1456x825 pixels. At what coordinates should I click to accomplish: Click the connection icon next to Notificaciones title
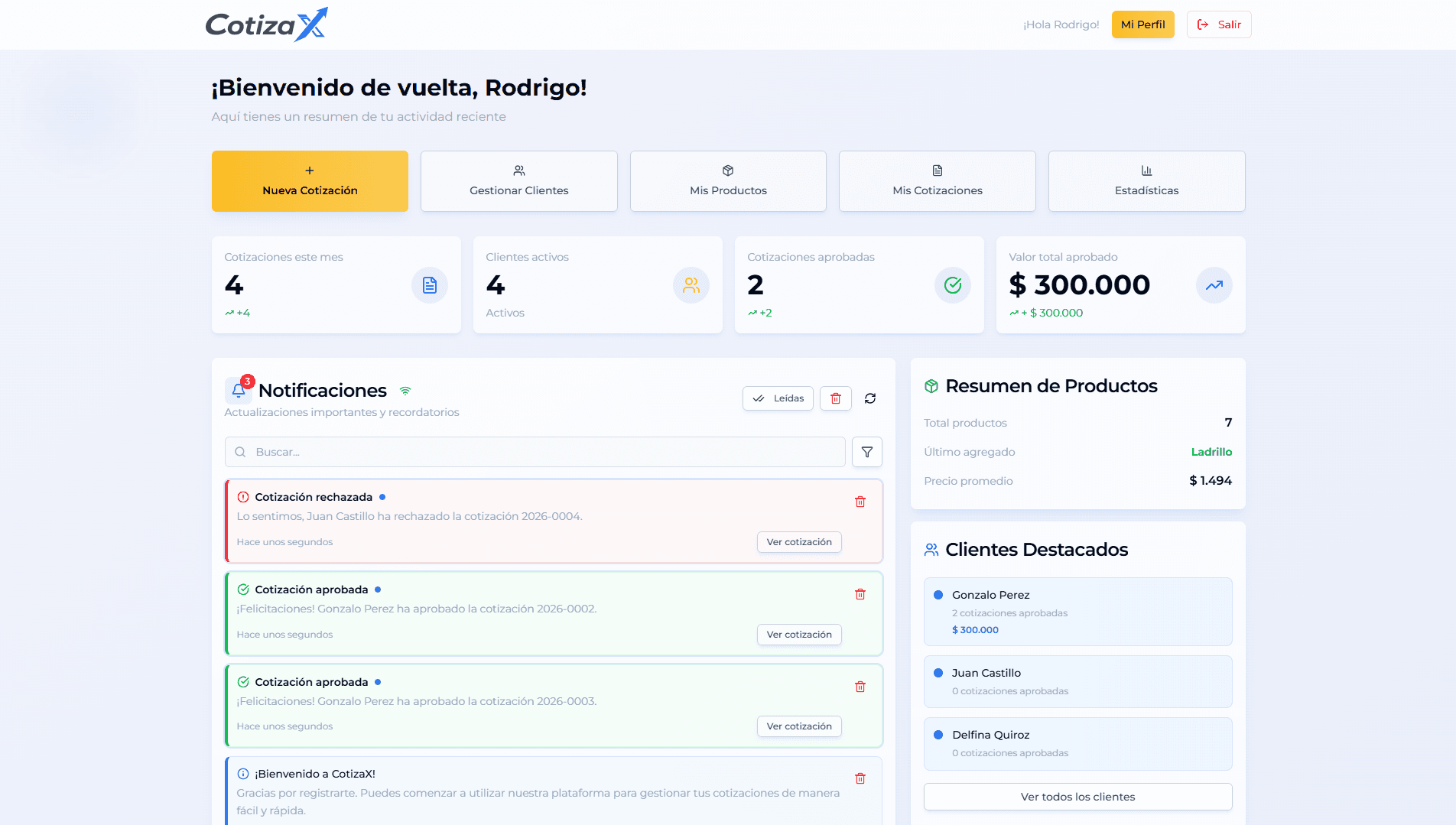click(x=405, y=391)
